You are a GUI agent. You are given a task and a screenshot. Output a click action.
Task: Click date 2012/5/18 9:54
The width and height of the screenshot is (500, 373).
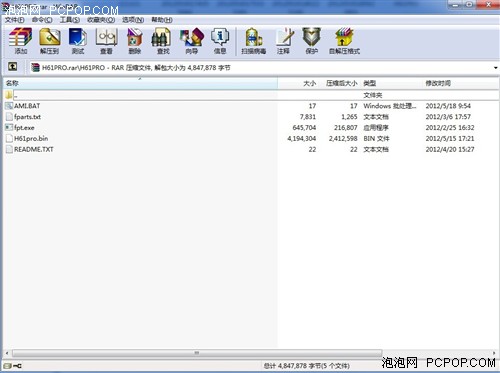click(x=448, y=106)
